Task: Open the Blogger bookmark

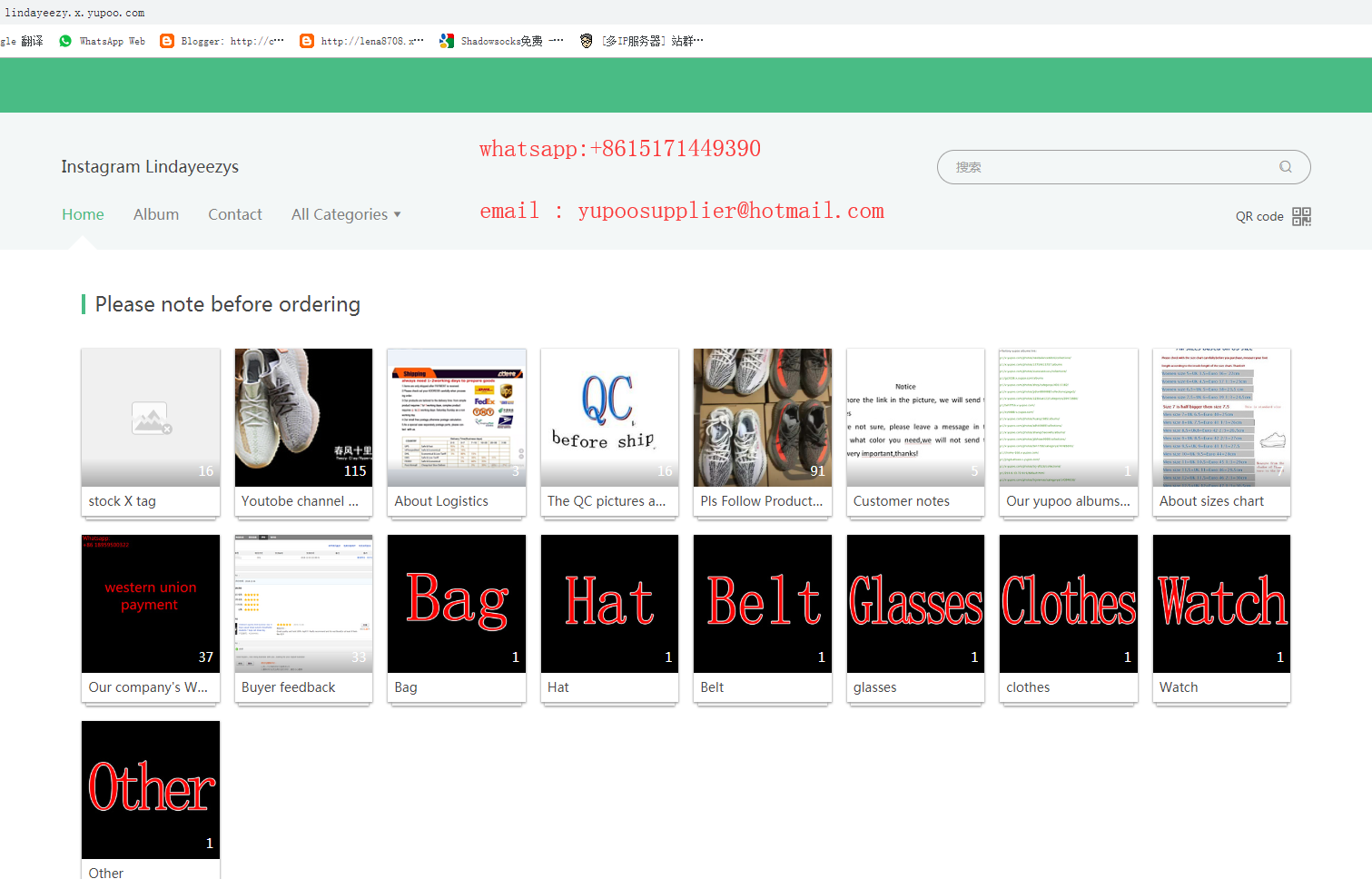Action: click(x=222, y=41)
